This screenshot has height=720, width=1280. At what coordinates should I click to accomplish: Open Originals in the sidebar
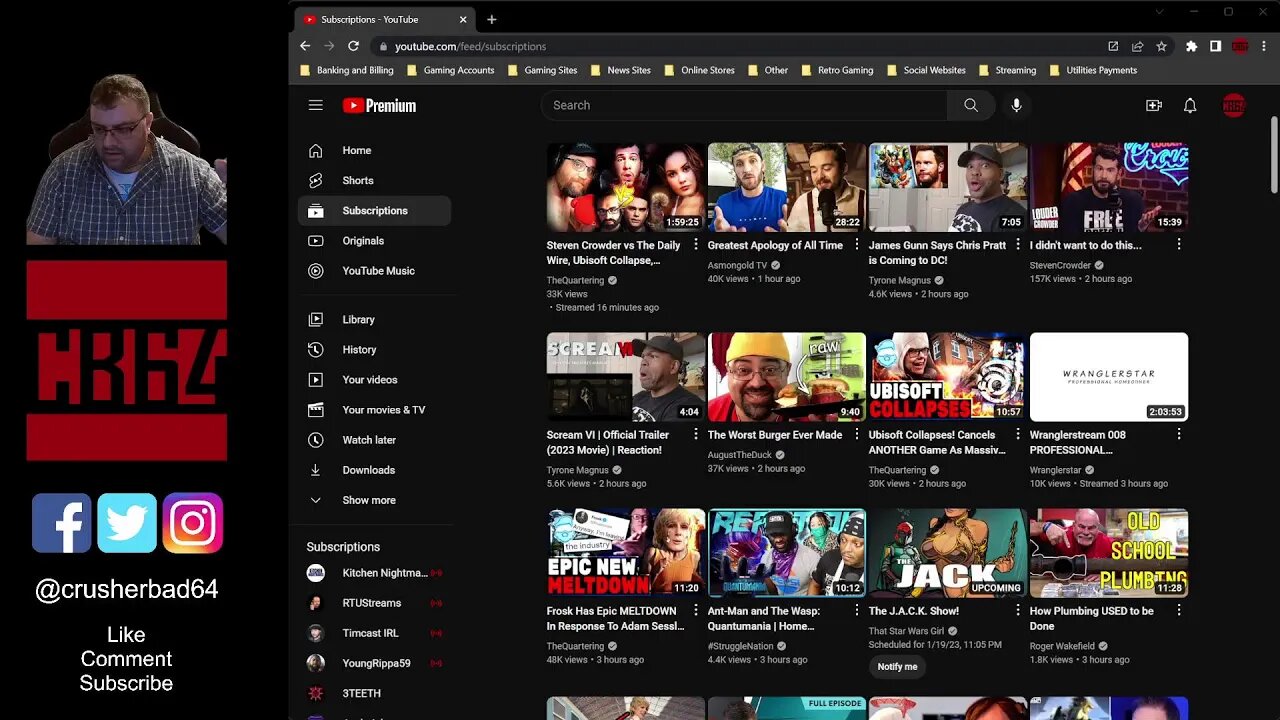[374, 240]
